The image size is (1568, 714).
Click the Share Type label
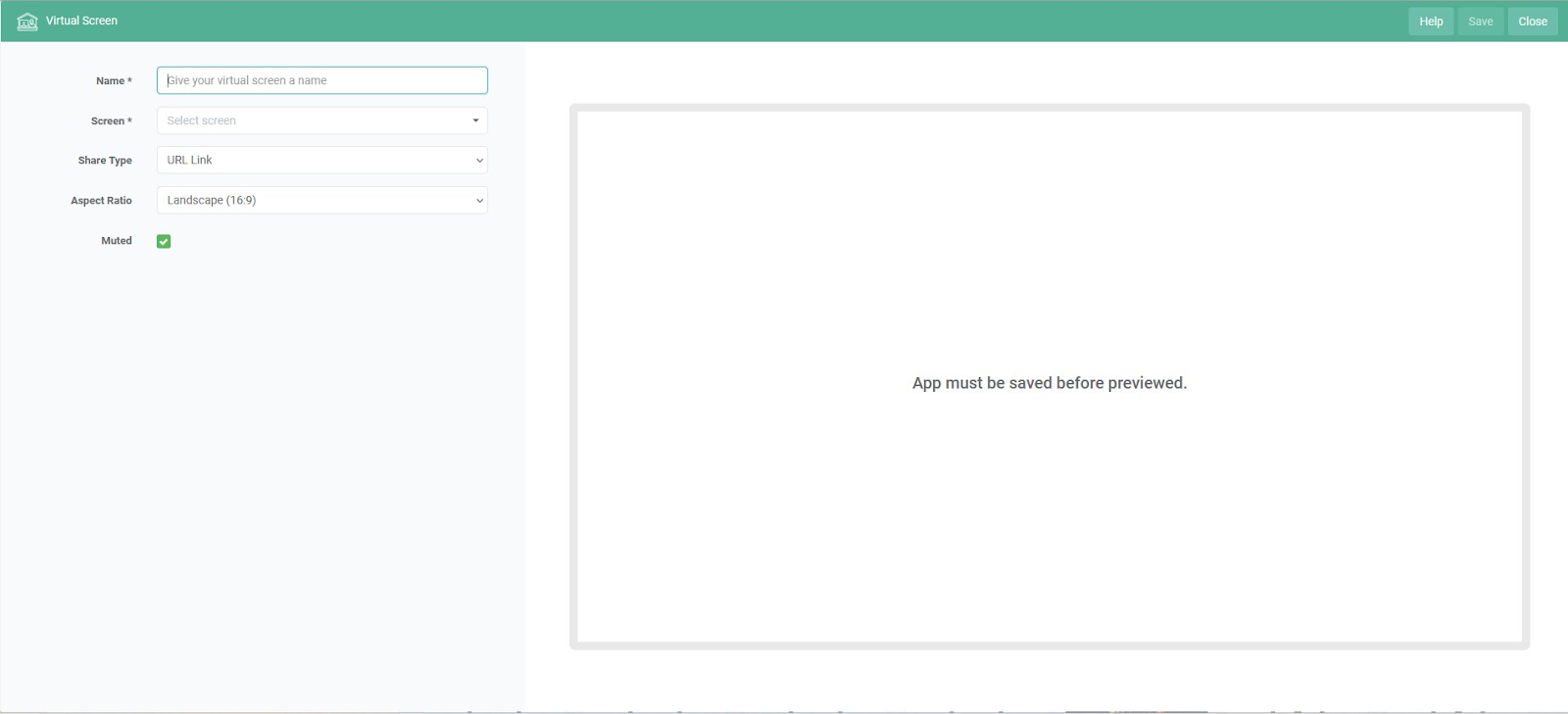(x=105, y=161)
